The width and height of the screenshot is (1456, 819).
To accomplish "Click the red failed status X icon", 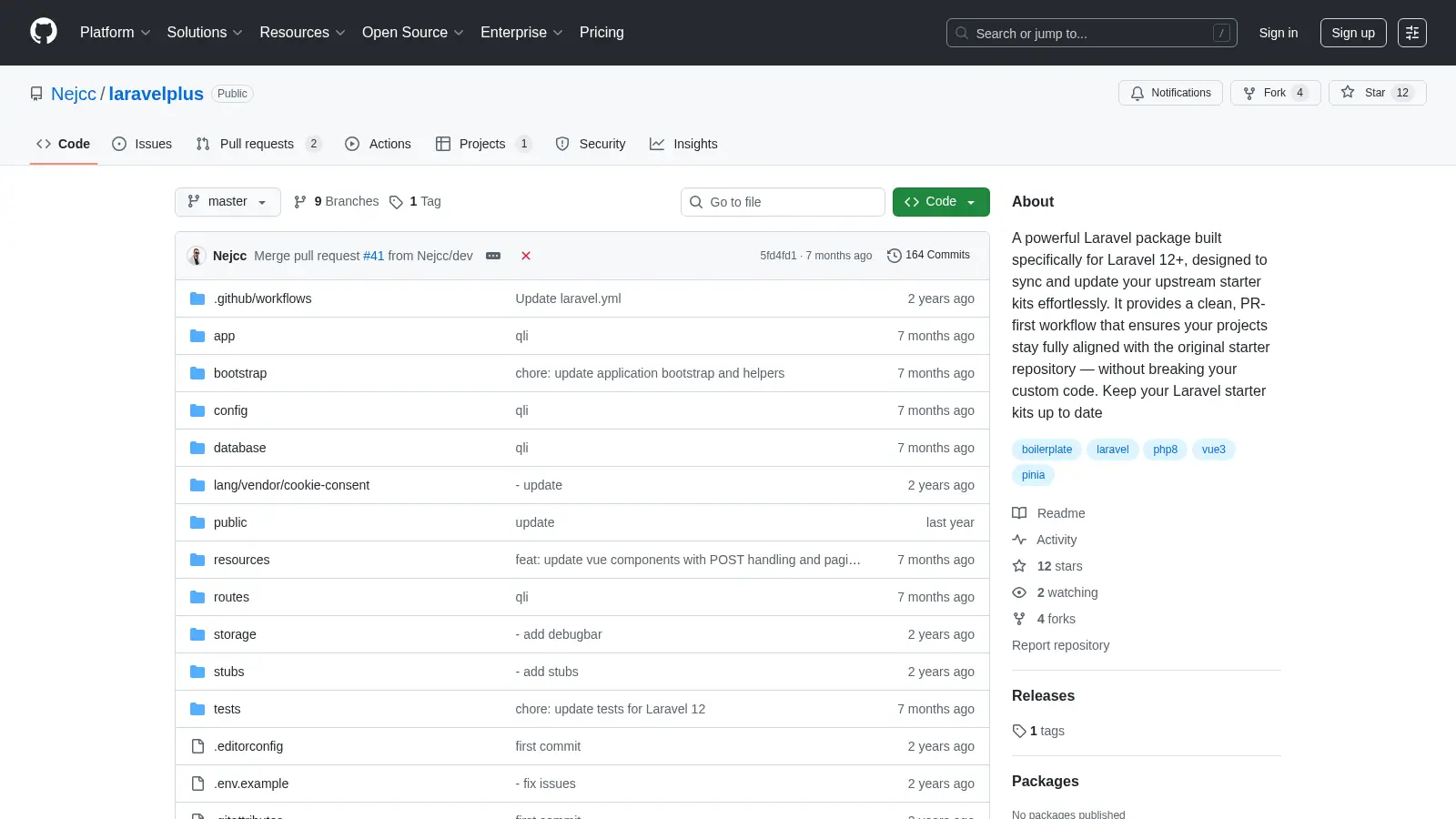I will (526, 256).
